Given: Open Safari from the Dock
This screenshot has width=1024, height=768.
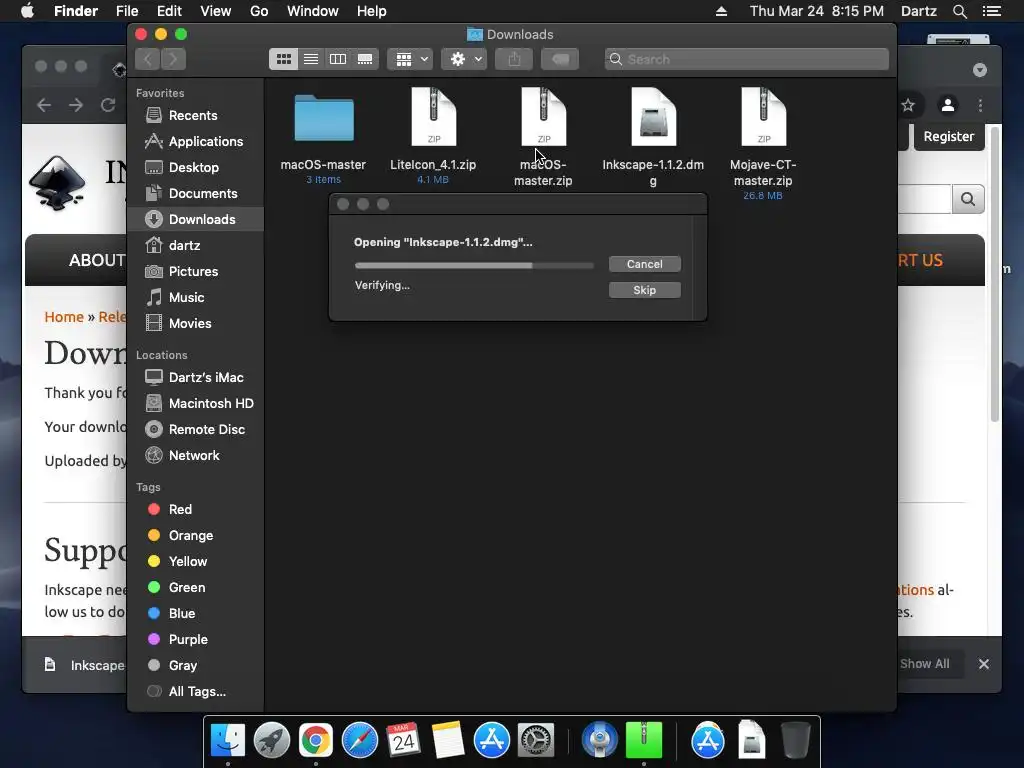Looking at the screenshot, I should (360, 740).
